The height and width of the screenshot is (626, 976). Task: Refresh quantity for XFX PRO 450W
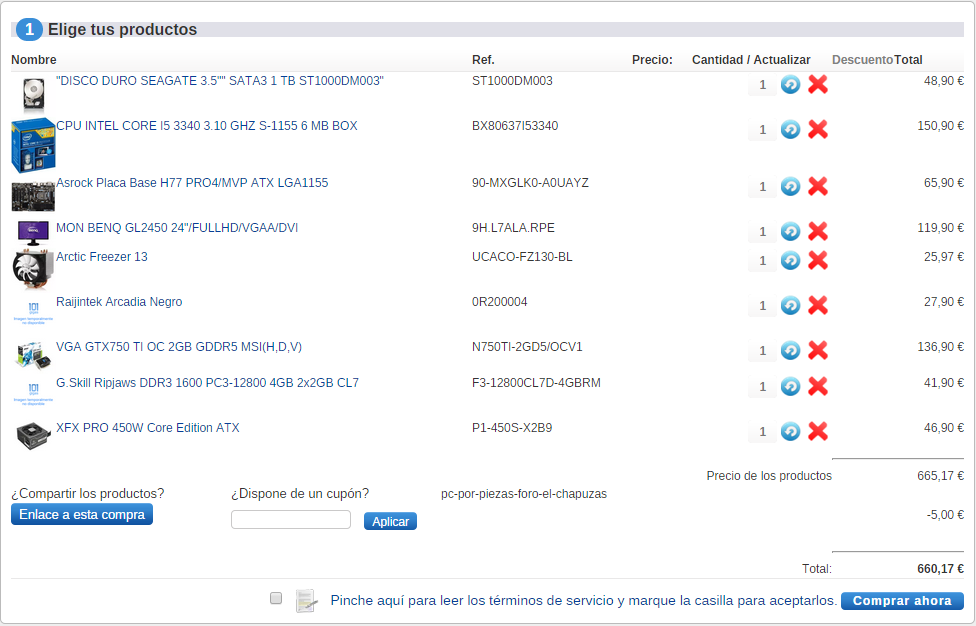(791, 431)
